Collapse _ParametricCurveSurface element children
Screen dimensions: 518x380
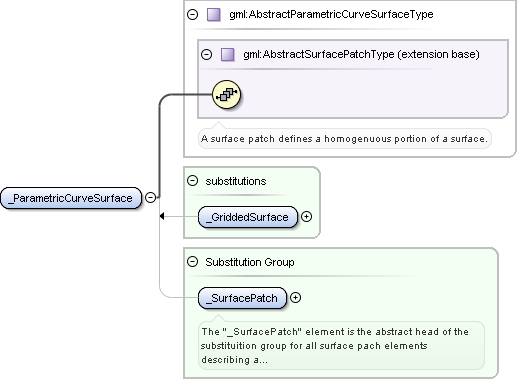[151, 198]
